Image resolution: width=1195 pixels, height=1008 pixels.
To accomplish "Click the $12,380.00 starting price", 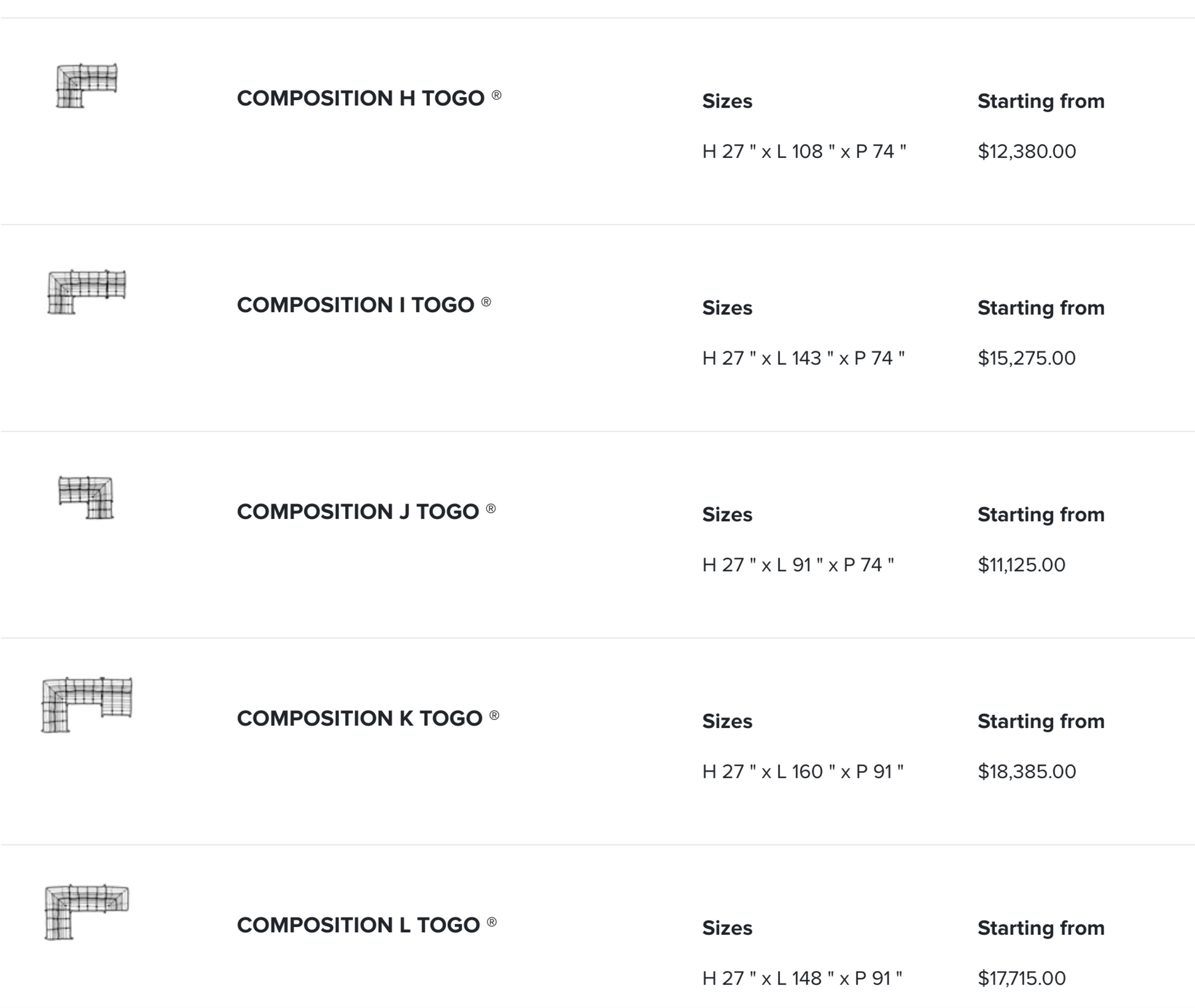I will click(1027, 152).
